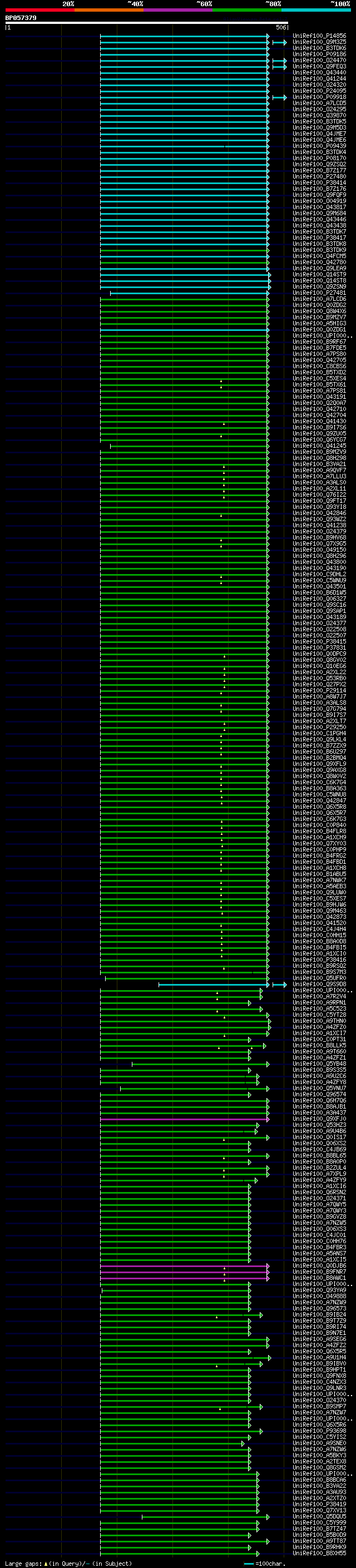Viewport: 356px width, 1568px height.
Task: Select hit UniRef100_C5YT28
Action: click(x=319, y=1015)
